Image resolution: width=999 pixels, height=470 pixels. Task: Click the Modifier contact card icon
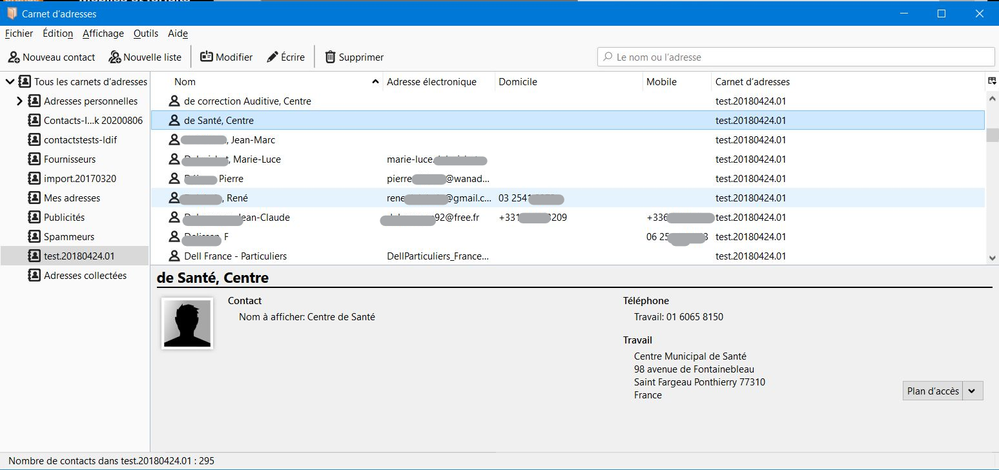pyautogui.click(x=207, y=57)
